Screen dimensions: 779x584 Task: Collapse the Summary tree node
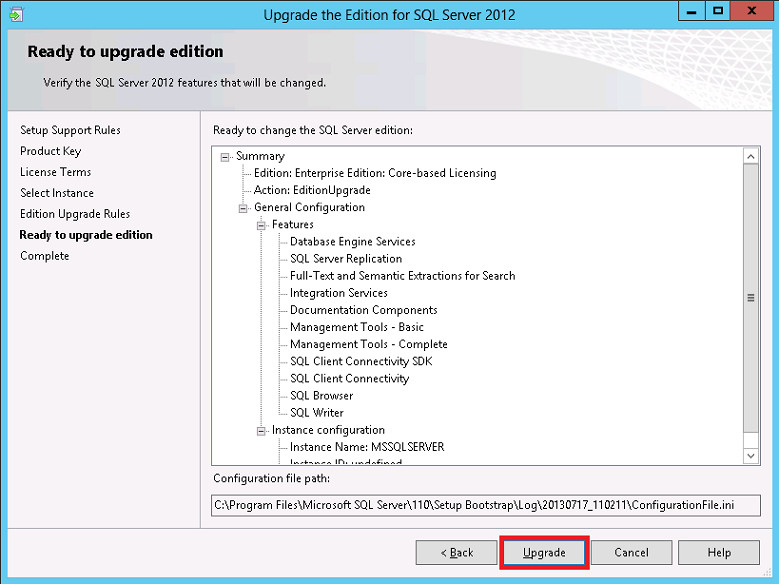tap(225, 157)
